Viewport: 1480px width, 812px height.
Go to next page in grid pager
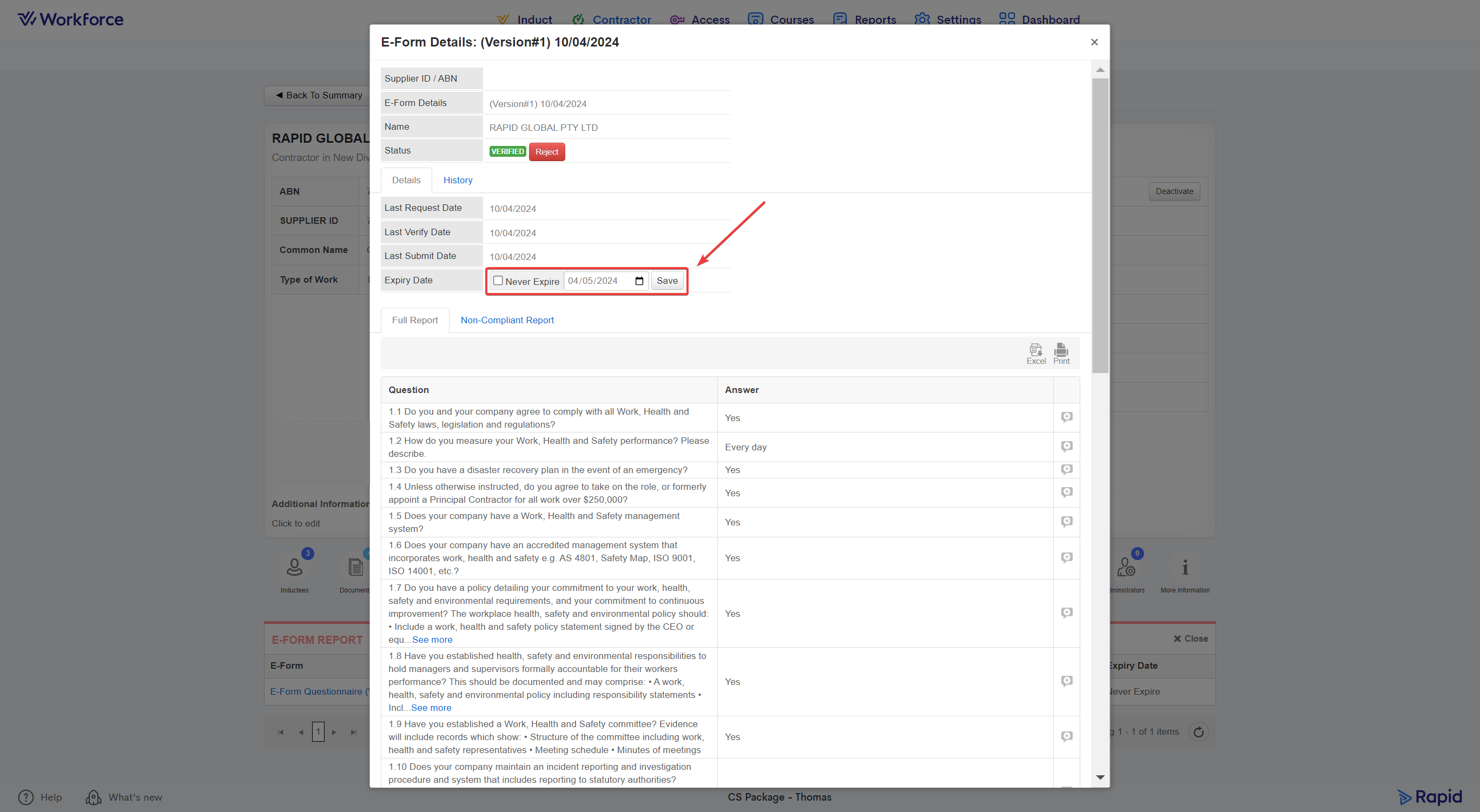pos(334,732)
